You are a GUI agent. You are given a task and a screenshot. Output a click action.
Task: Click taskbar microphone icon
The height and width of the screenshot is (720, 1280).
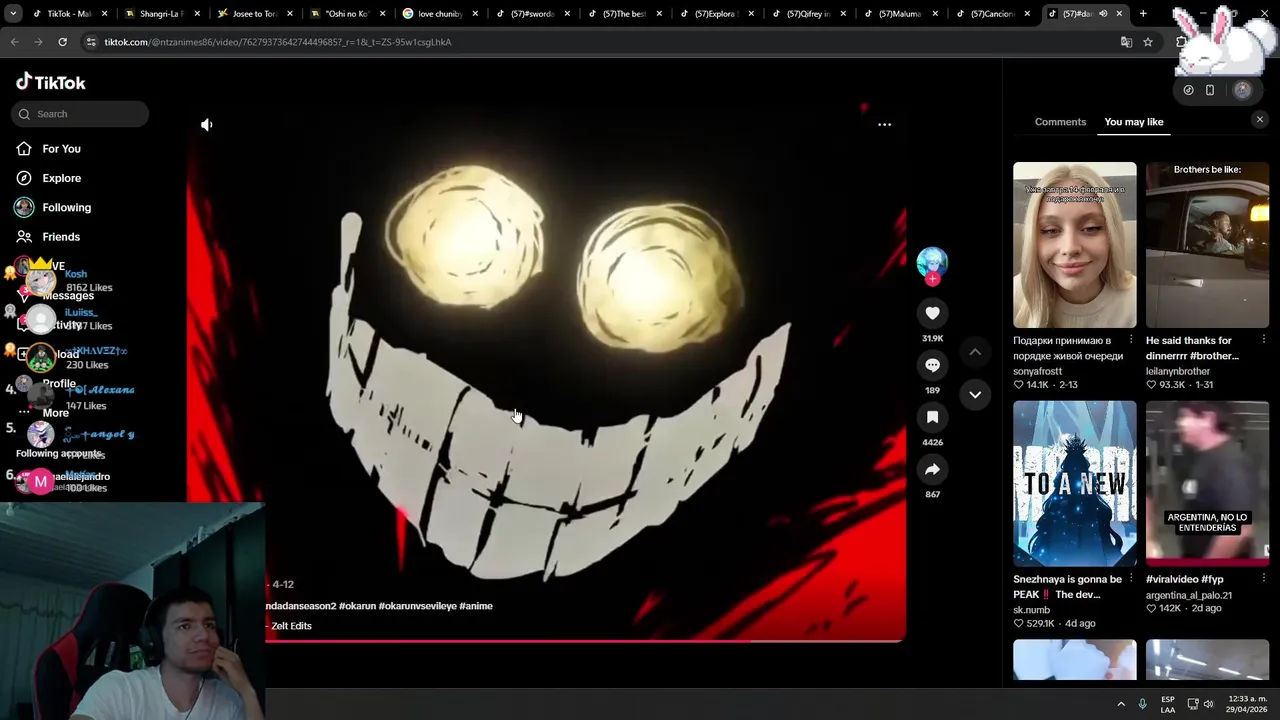point(1143,704)
